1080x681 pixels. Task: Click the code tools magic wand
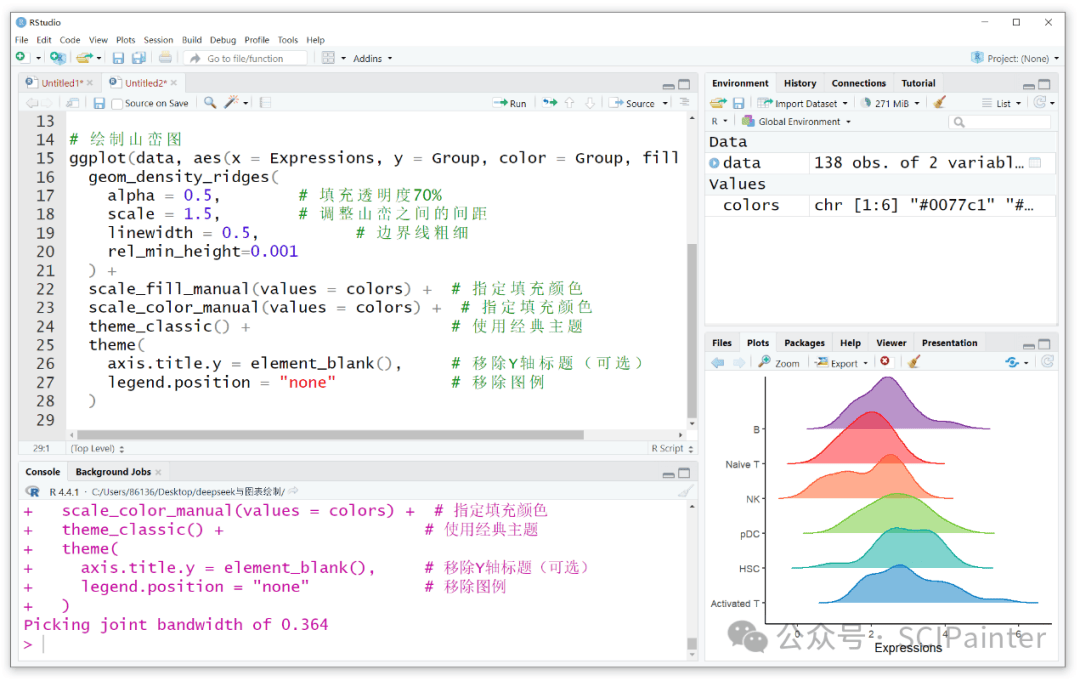[x=231, y=103]
